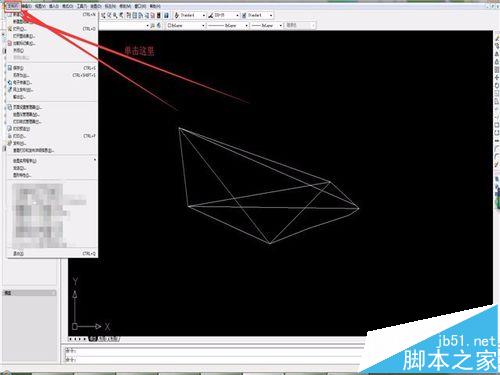Choose 新建 with the Ctrl+N shortcut
The width and height of the screenshot is (500, 375).
[52, 15]
